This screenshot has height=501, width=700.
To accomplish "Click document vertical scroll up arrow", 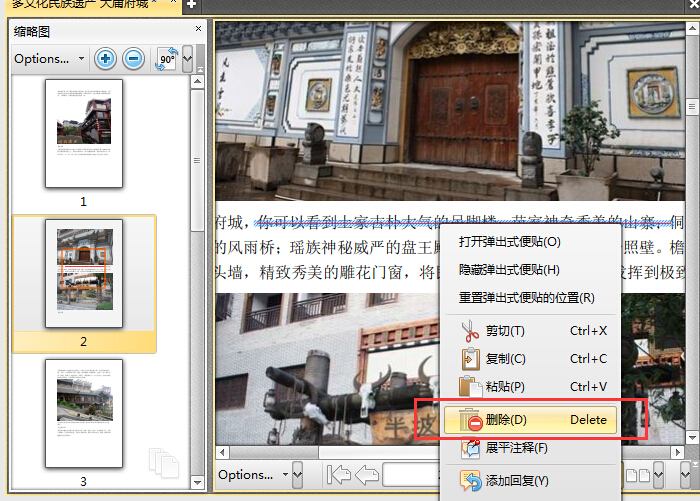I will pyautogui.click(x=692, y=29).
